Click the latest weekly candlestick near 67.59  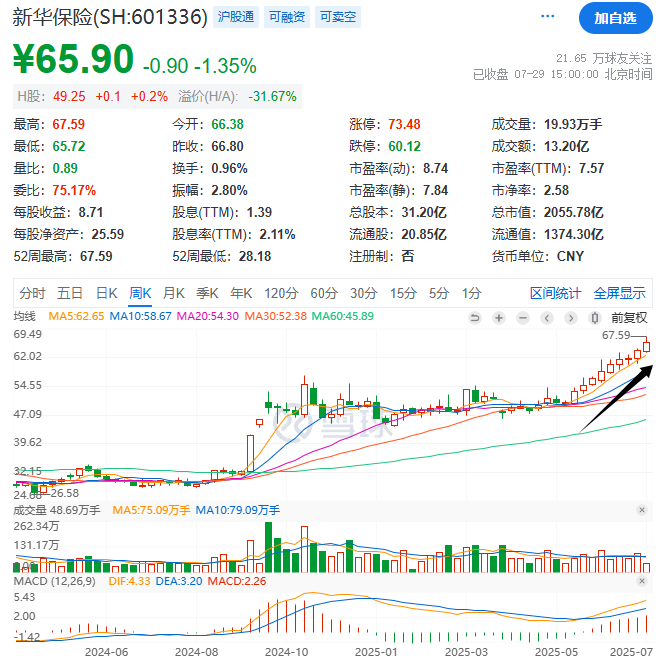click(646, 347)
